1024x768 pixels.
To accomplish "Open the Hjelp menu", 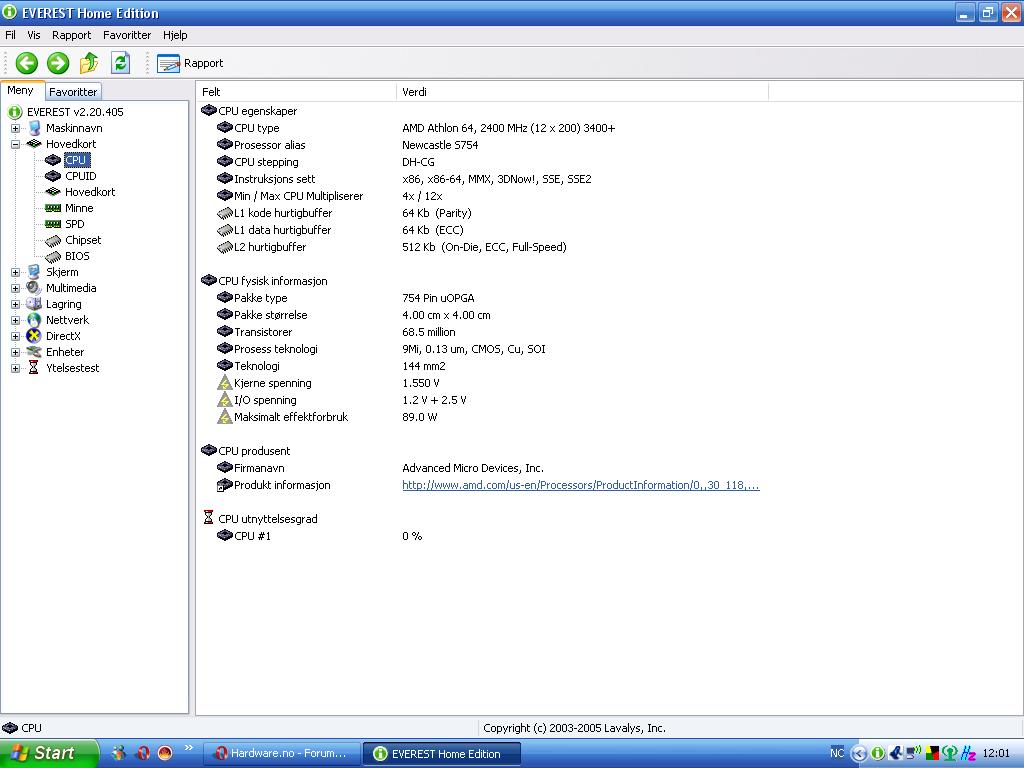I will coord(175,35).
